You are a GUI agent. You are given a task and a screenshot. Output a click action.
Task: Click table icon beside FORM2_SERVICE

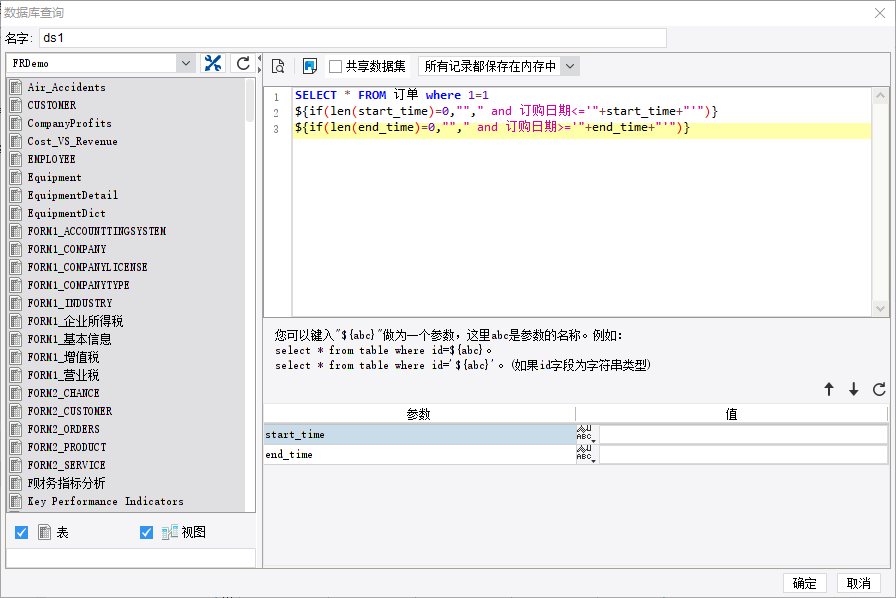[x=16, y=465]
